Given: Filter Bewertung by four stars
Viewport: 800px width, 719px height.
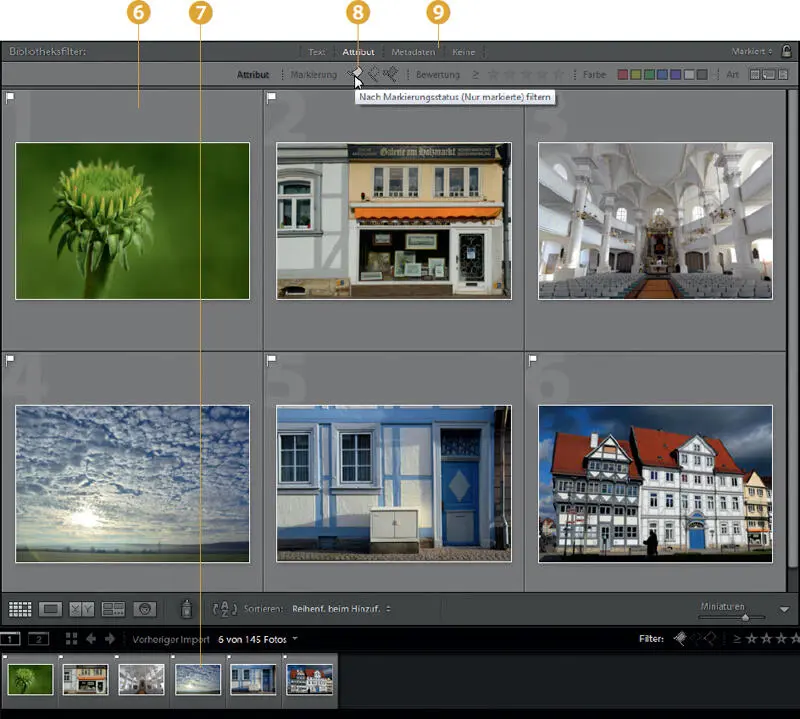Looking at the screenshot, I should 542,75.
